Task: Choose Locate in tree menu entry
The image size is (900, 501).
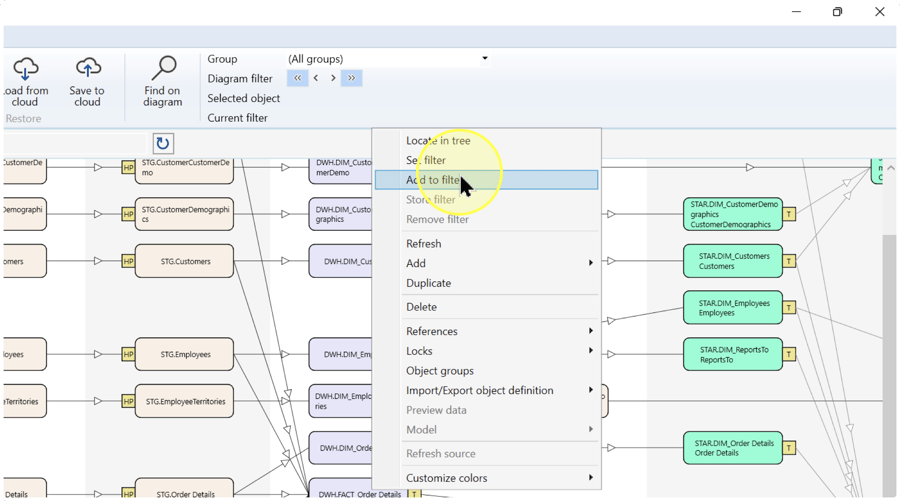Action: coord(486,141)
